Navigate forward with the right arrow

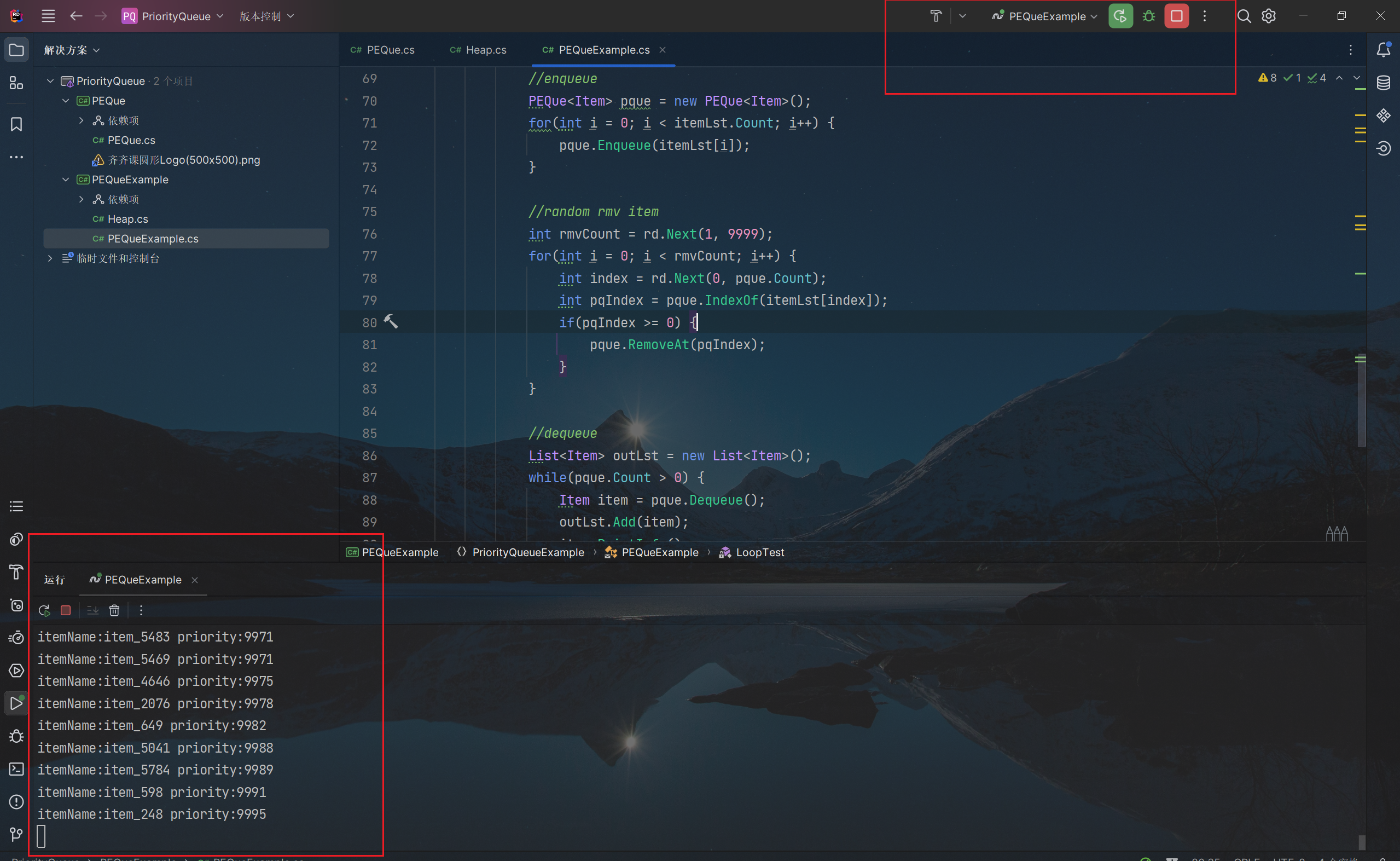(x=101, y=16)
